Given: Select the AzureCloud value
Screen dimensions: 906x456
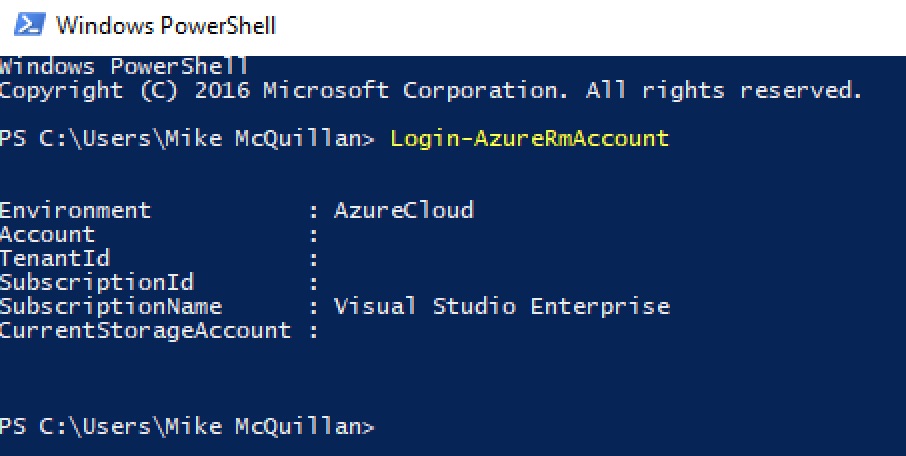Looking at the screenshot, I should (403, 210).
